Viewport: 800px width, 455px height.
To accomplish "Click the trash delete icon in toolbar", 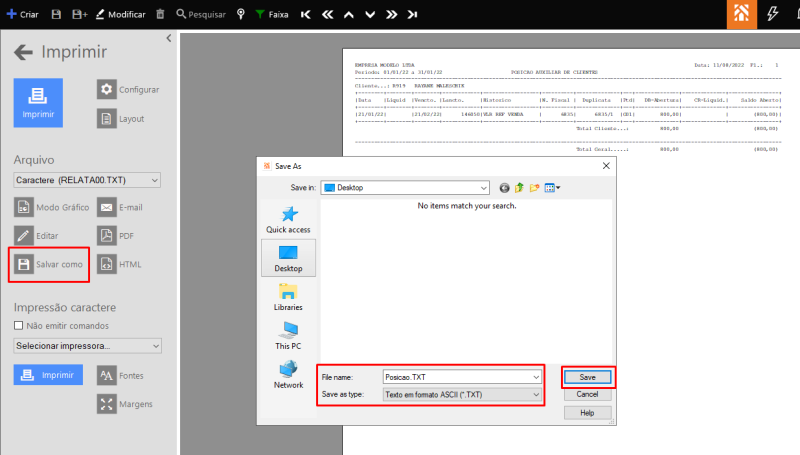I will tap(160, 14).
